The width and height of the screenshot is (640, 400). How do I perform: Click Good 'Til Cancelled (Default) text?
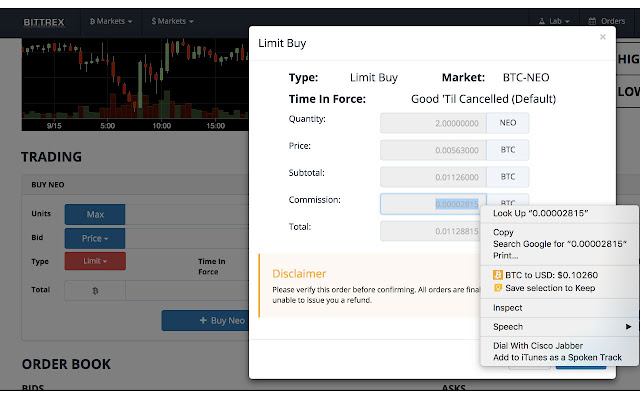[x=483, y=99]
